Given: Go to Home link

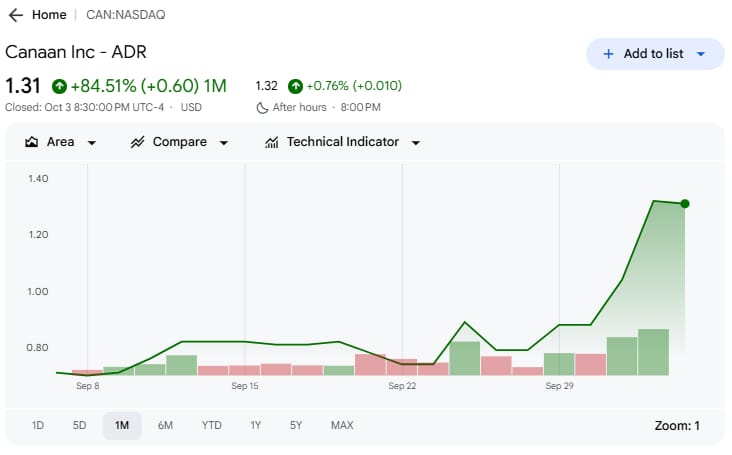Looking at the screenshot, I should pos(49,15).
